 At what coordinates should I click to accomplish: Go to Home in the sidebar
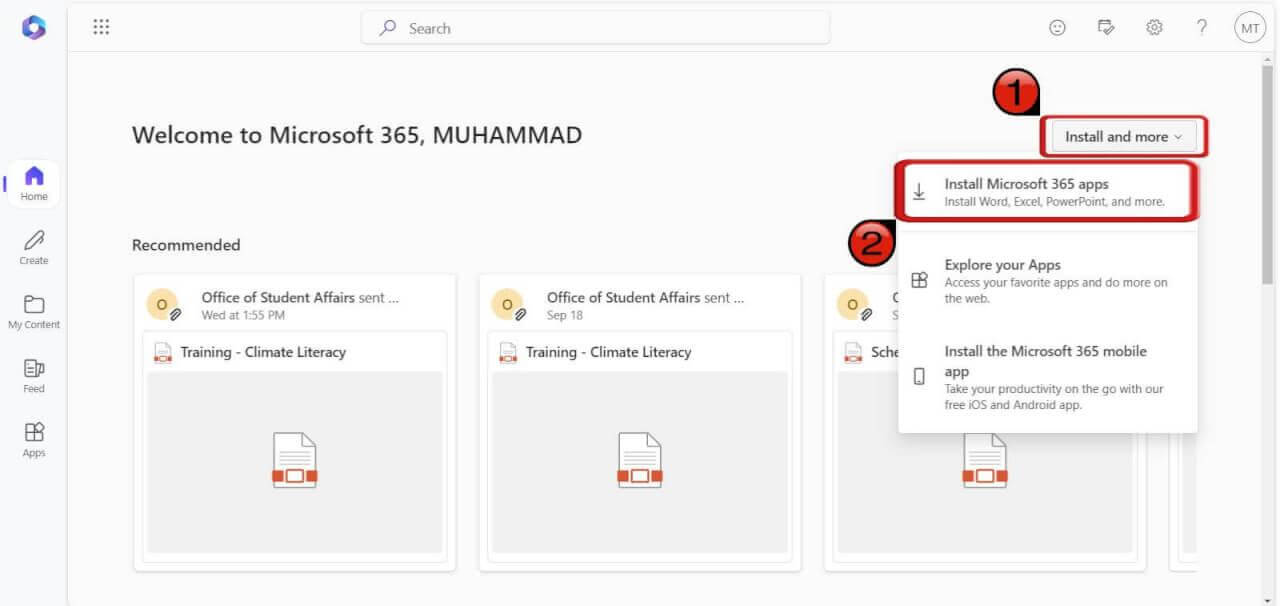34,184
